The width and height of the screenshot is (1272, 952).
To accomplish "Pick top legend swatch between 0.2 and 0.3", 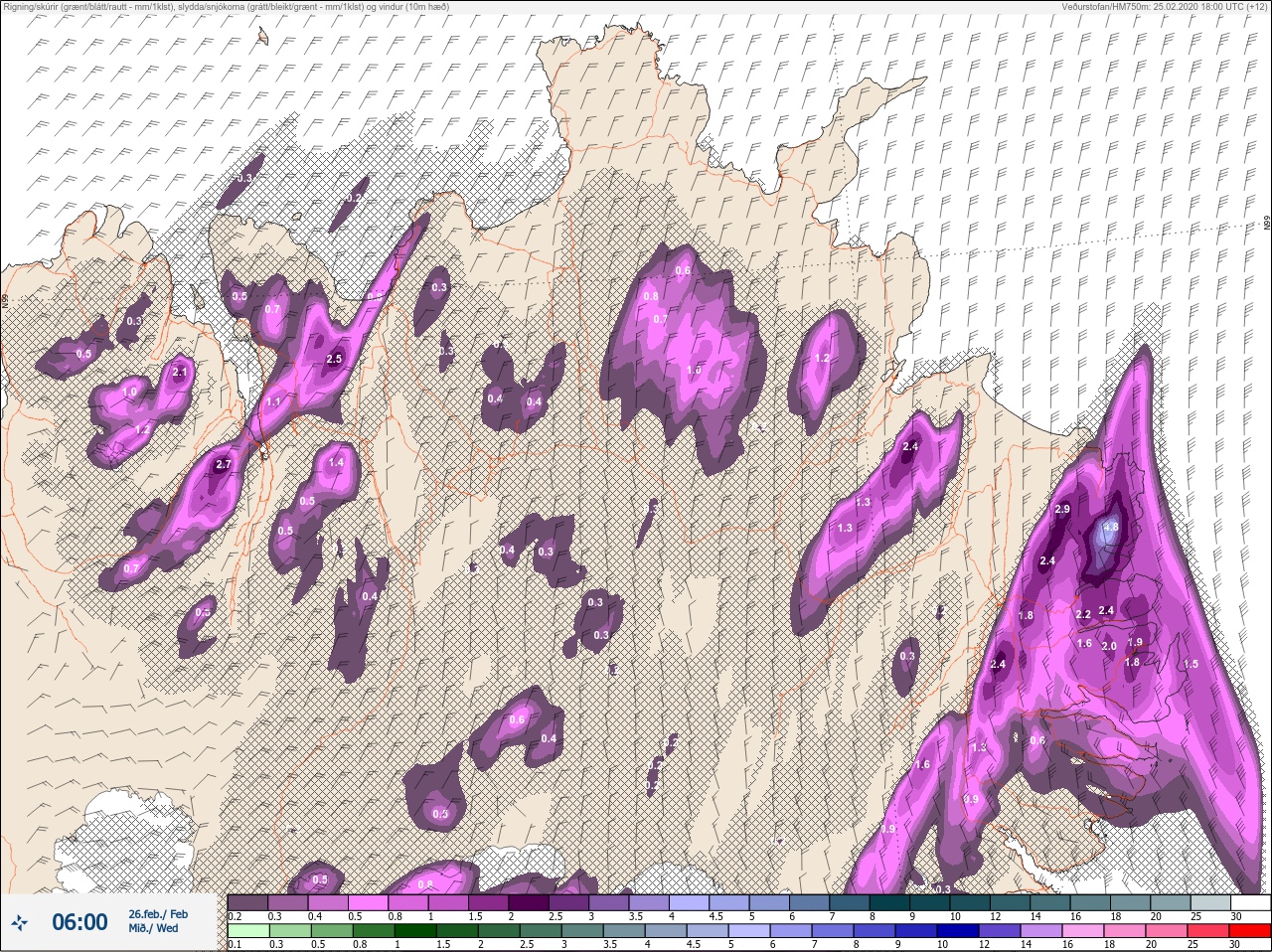I will tap(248, 902).
